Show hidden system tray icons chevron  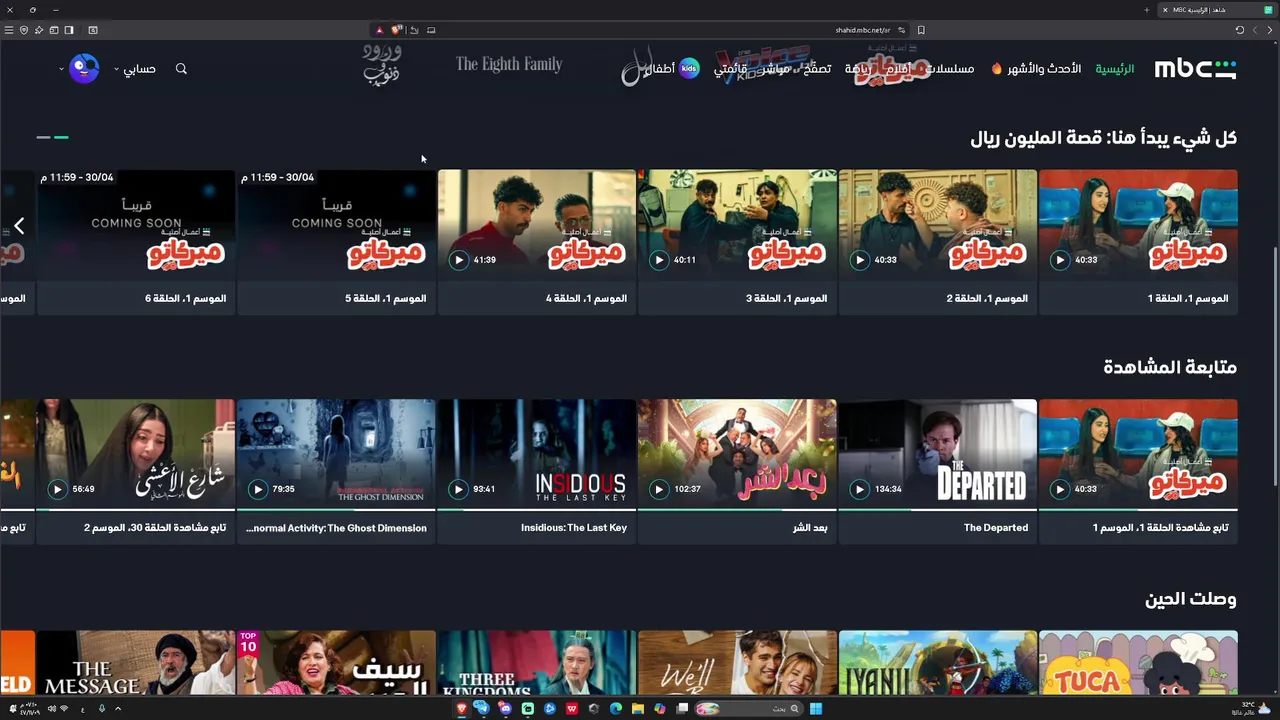(x=118, y=709)
